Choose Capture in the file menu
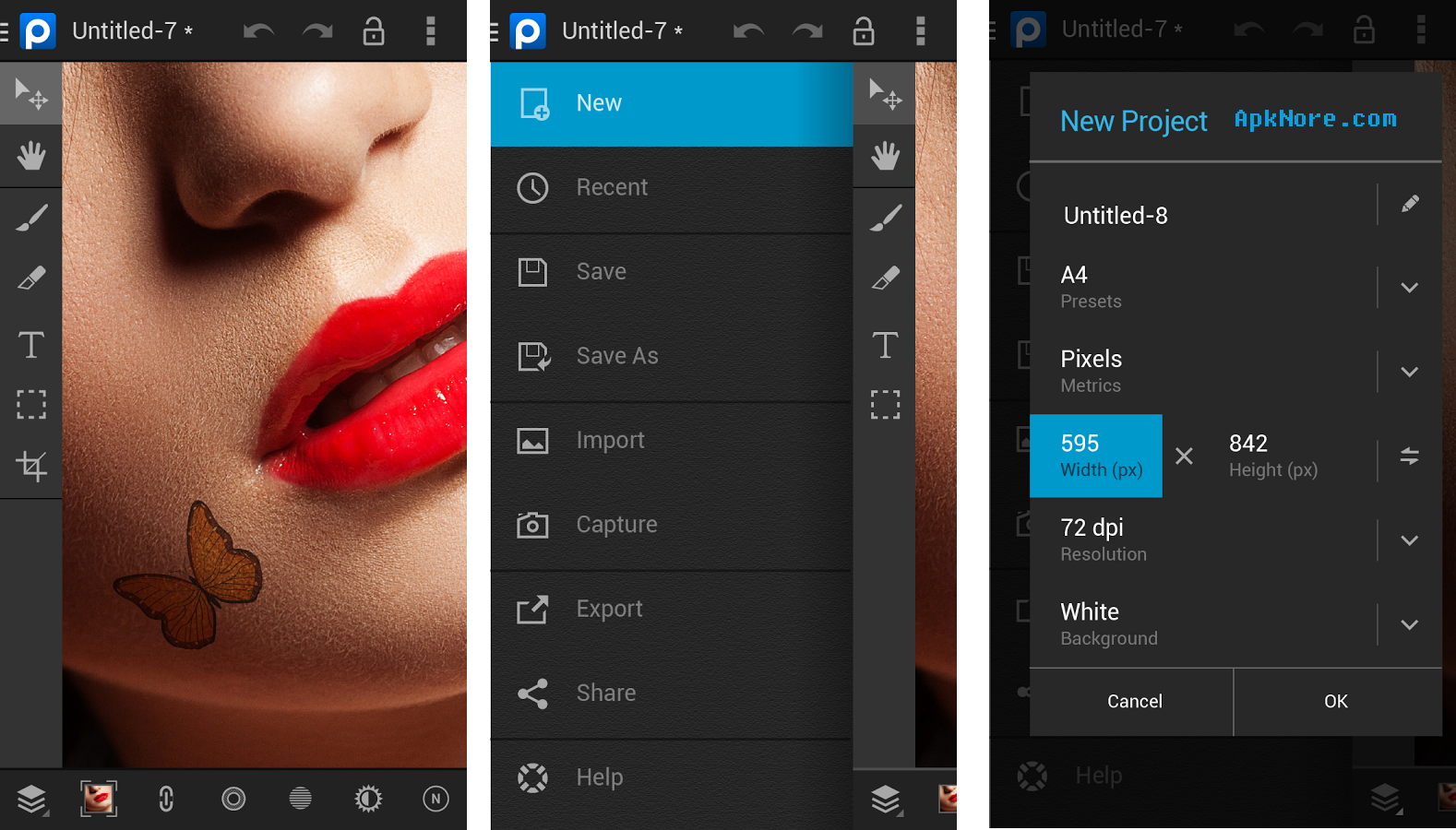Image resolution: width=1456 pixels, height=830 pixels. [x=672, y=525]
